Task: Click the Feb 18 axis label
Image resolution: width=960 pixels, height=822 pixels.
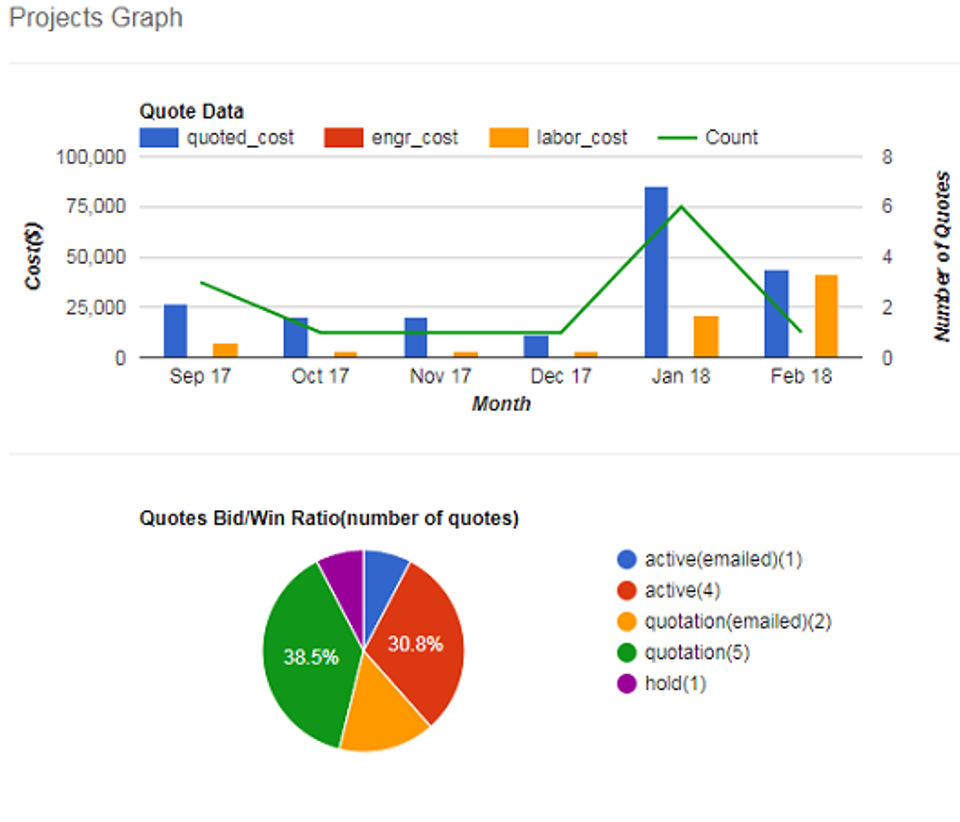Action: pyautogui.click(x=801, y=376)
